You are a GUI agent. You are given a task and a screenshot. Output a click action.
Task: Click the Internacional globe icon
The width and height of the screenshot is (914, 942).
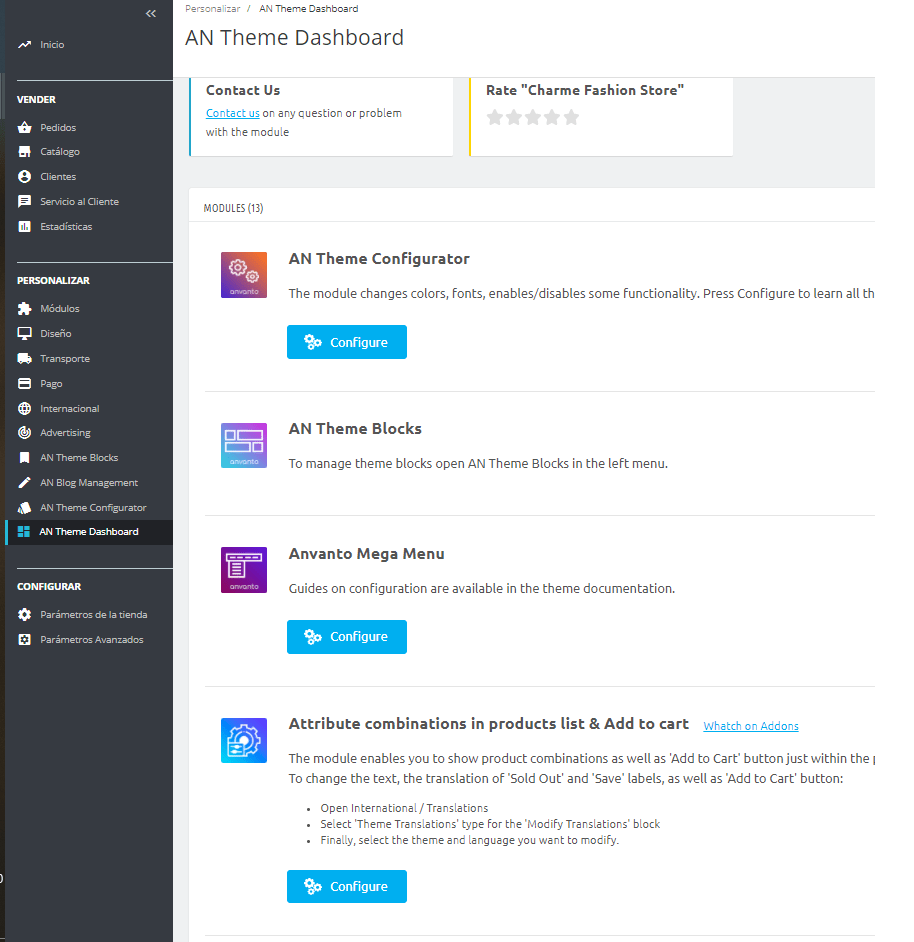tap(24, 409)
